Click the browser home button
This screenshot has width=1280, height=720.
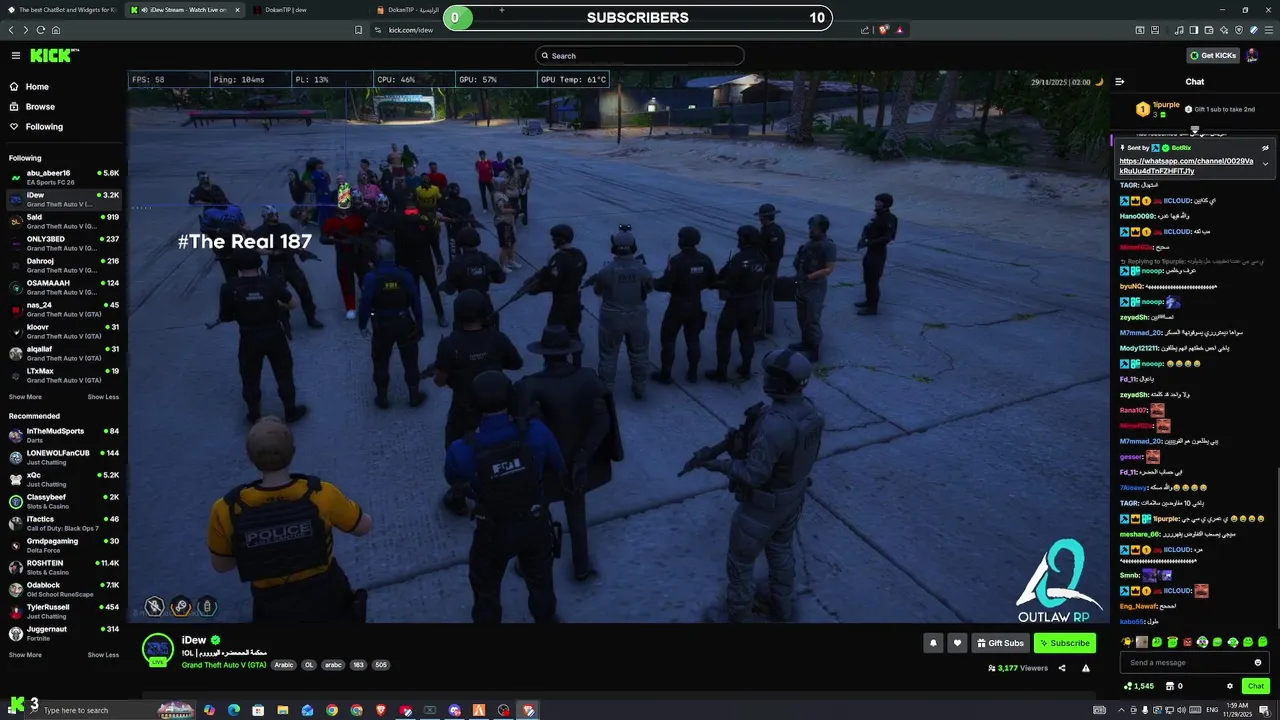coord(55,30)
